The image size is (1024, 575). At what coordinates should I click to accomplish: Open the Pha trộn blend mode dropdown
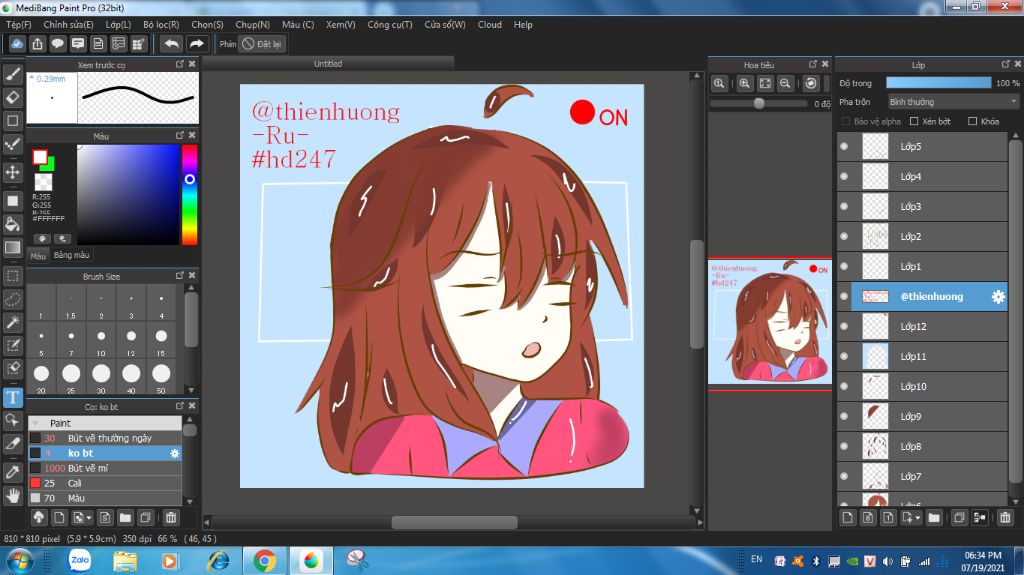pyautogui.click(x=953, y=102)
